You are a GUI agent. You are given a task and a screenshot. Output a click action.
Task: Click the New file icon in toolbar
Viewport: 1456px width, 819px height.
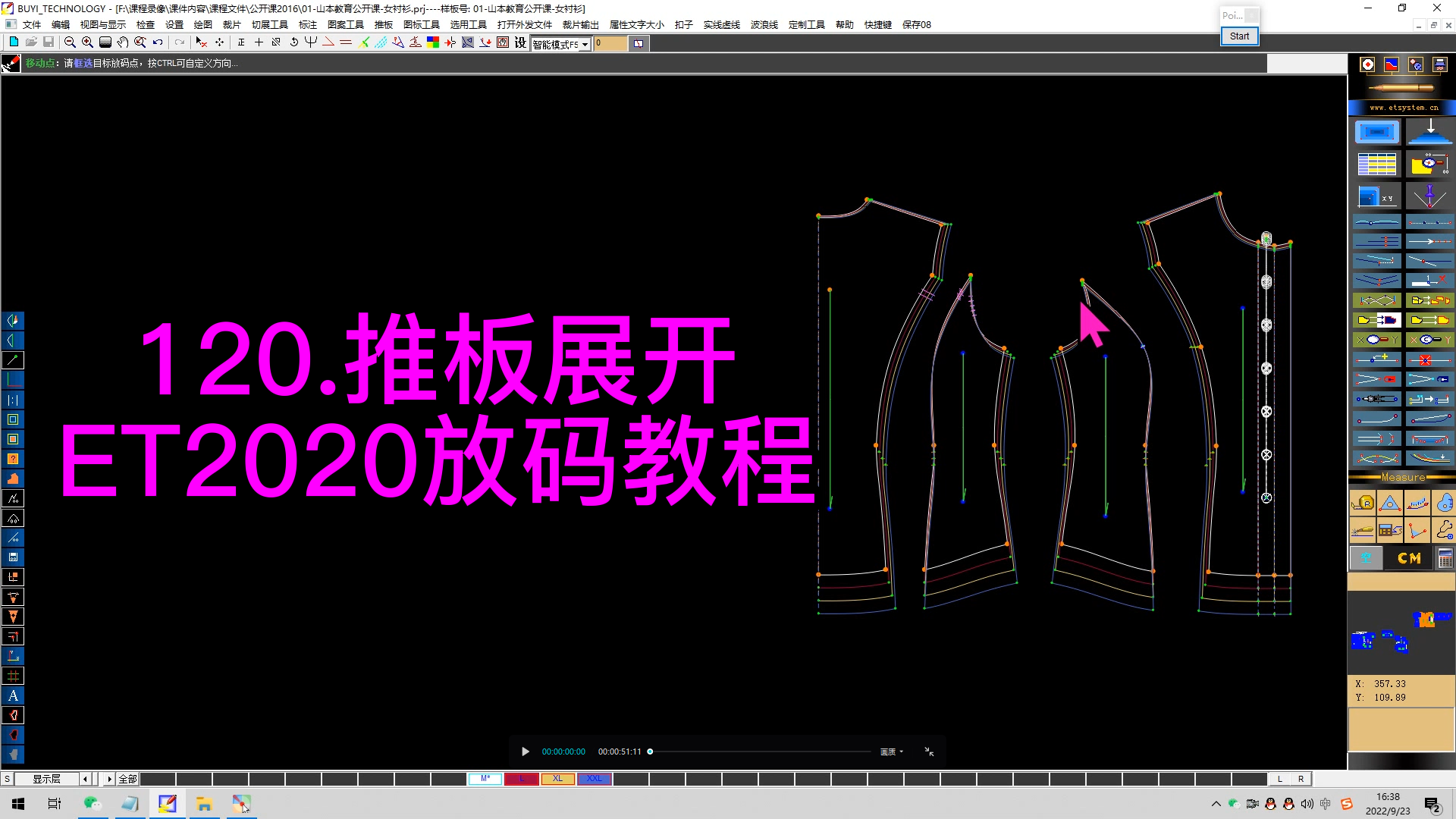[14, 42]
